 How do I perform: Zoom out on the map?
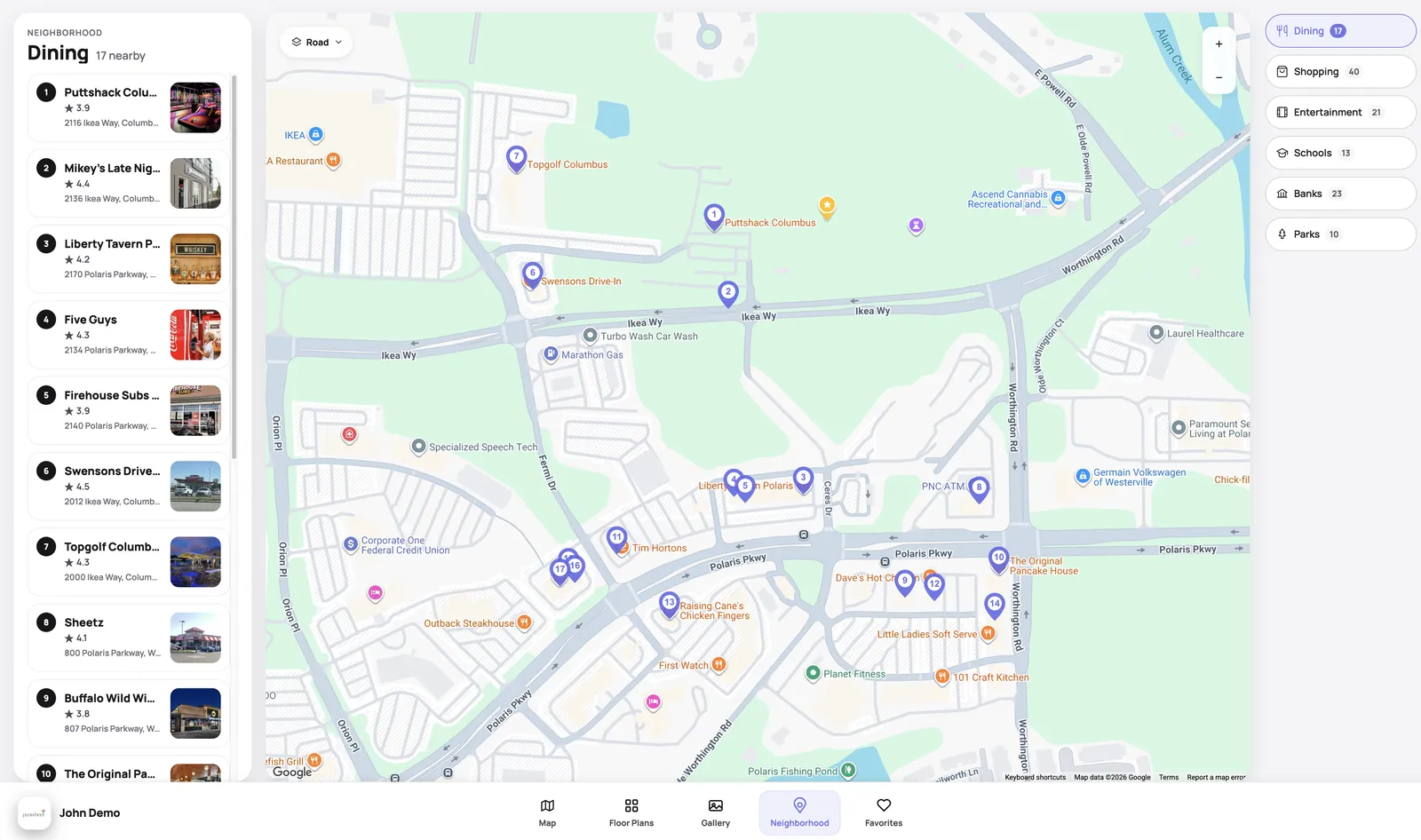click(1219, 77)
